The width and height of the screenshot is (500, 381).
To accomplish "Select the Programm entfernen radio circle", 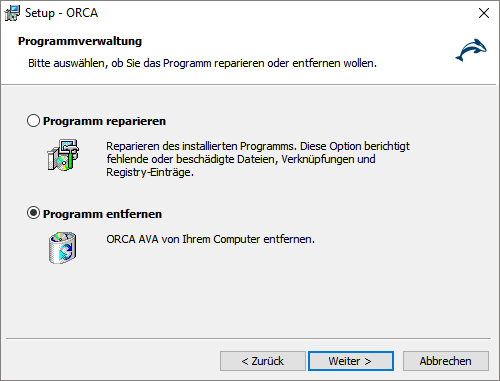I will click(x=33, y=213).
